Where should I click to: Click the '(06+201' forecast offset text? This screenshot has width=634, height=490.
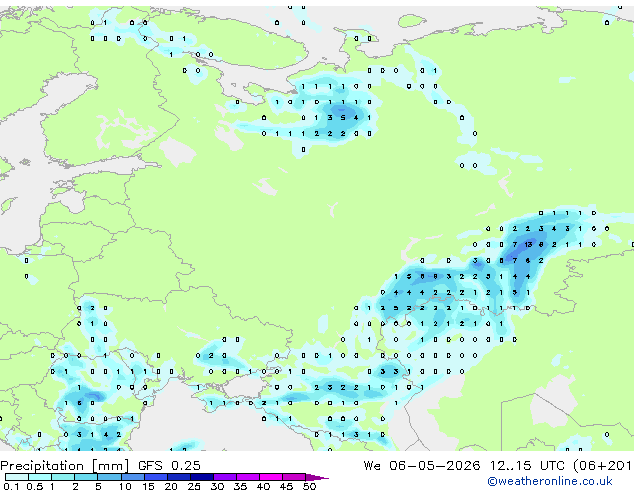coord(602,466)
